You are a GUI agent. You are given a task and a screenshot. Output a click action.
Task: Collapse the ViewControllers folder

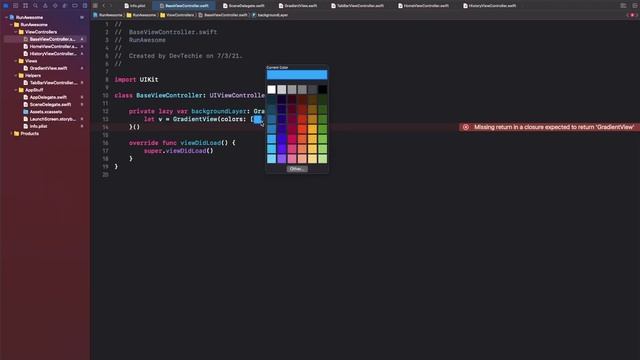(16, 32)
